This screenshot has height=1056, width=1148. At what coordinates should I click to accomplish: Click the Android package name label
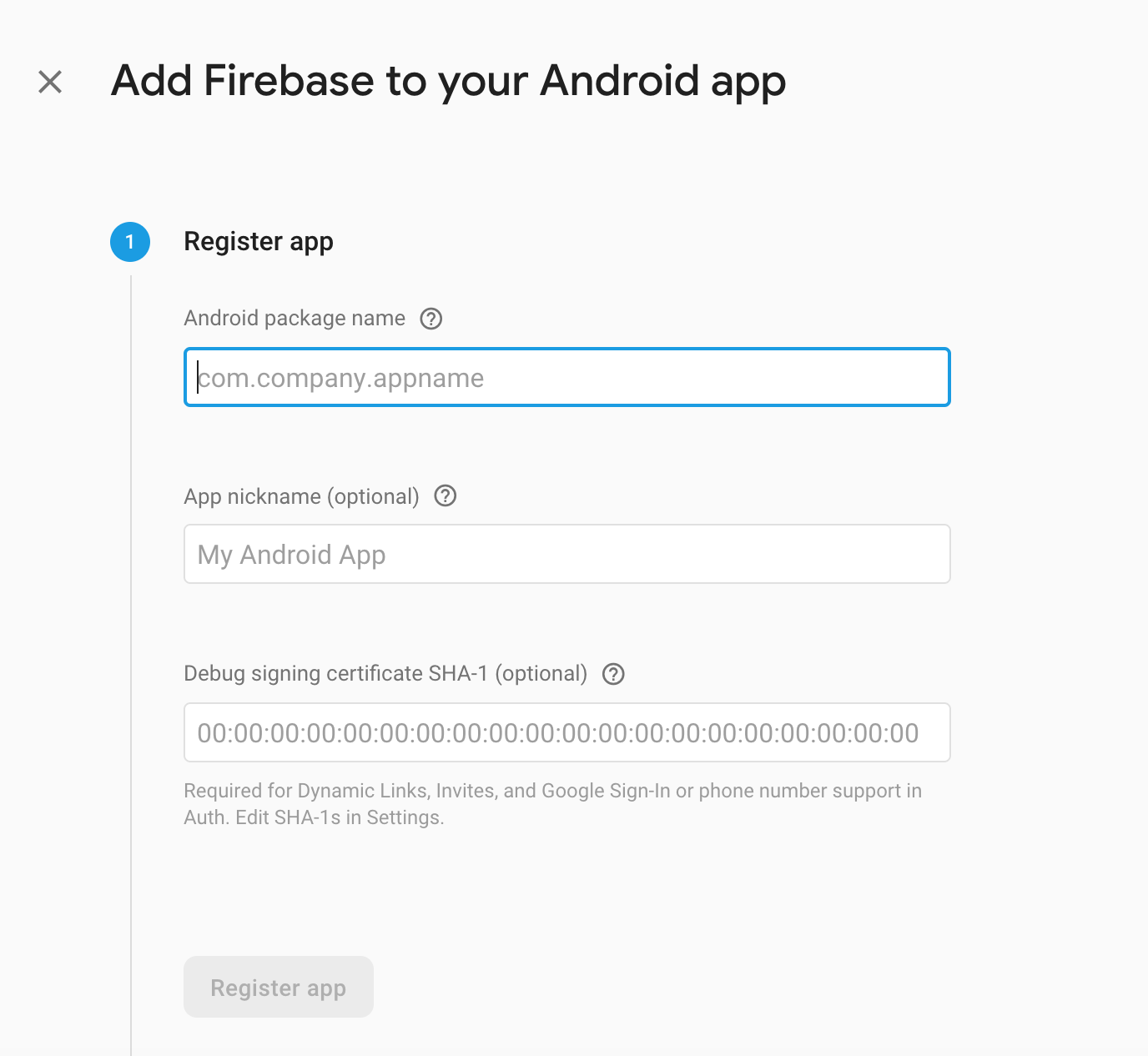click(x=295, y=319)
